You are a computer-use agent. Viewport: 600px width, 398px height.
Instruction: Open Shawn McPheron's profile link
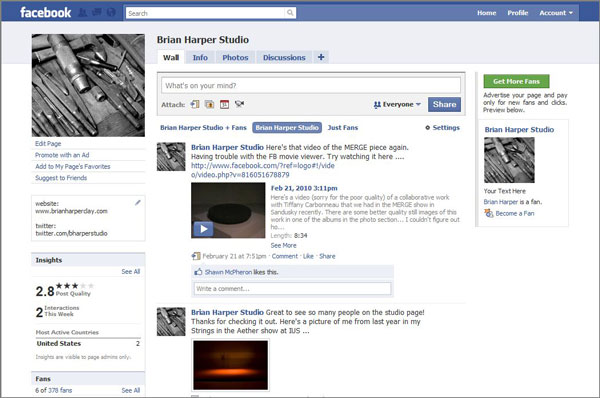coord(228,272)
